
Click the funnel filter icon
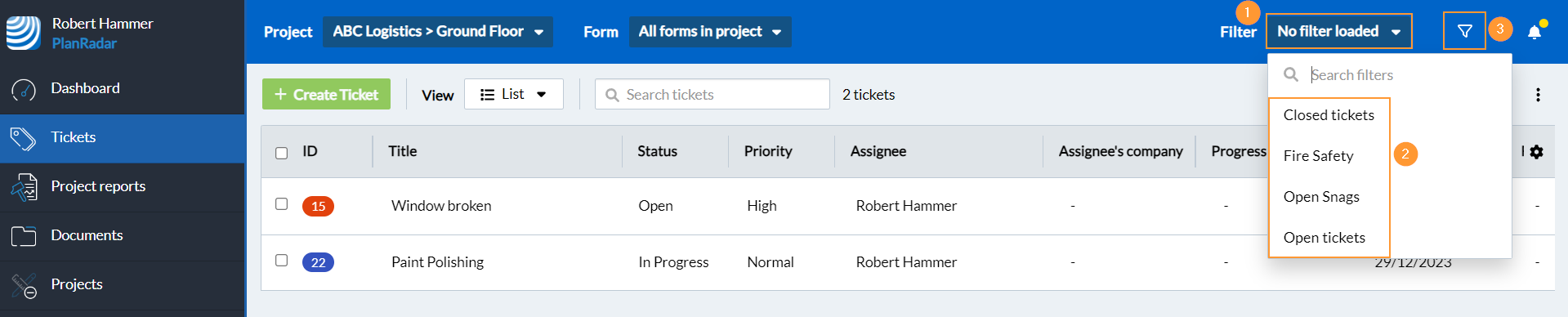click(x=1464, y=31)
